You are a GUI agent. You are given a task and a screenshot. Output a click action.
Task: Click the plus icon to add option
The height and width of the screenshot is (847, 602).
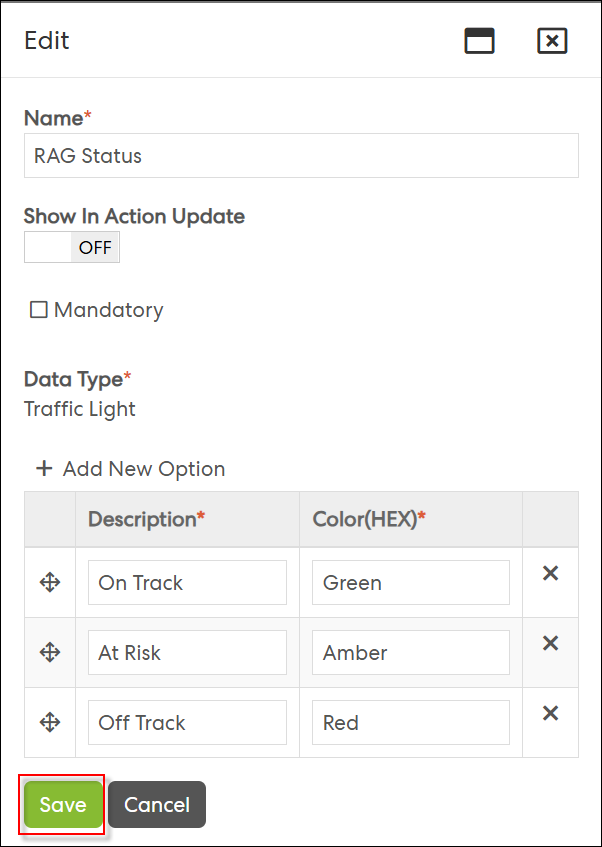[44, 468]
